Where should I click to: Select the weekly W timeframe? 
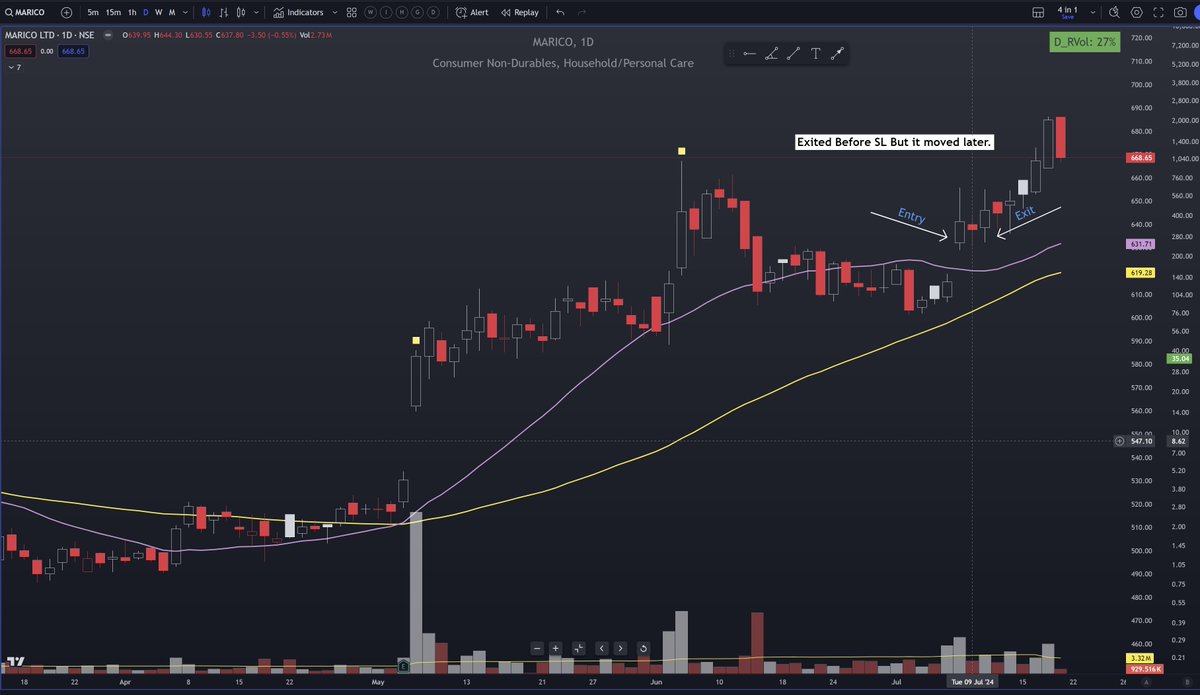pos(158,13)
